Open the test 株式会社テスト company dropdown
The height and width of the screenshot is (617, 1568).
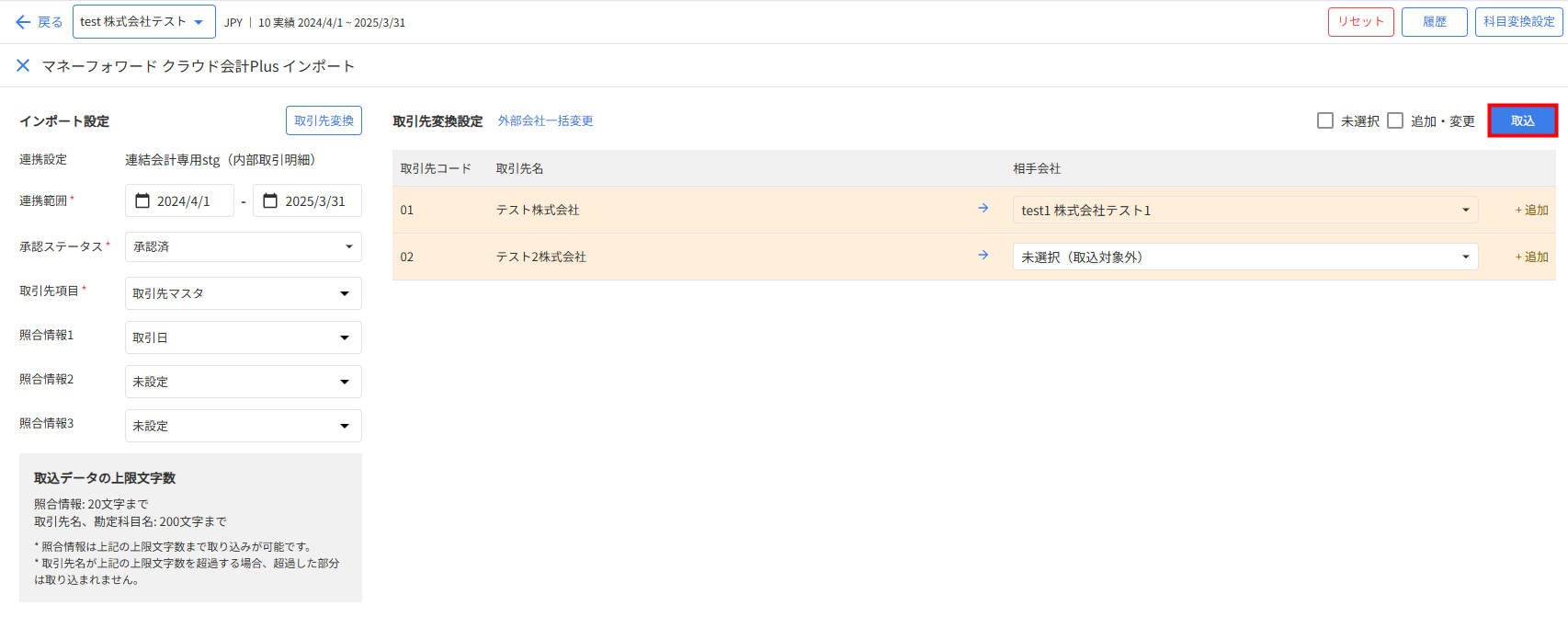144,22
